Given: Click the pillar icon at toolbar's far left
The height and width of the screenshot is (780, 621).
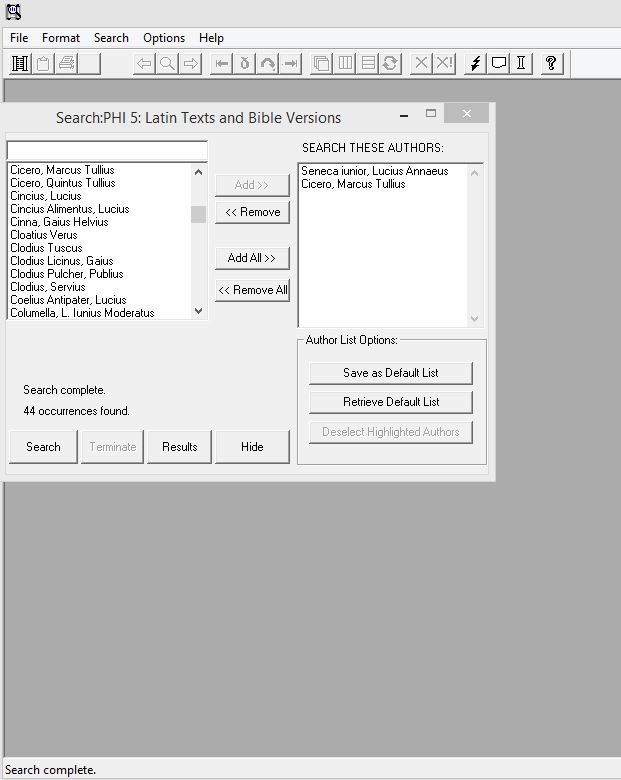Looking at the screenshot, I should coord(19,63).
